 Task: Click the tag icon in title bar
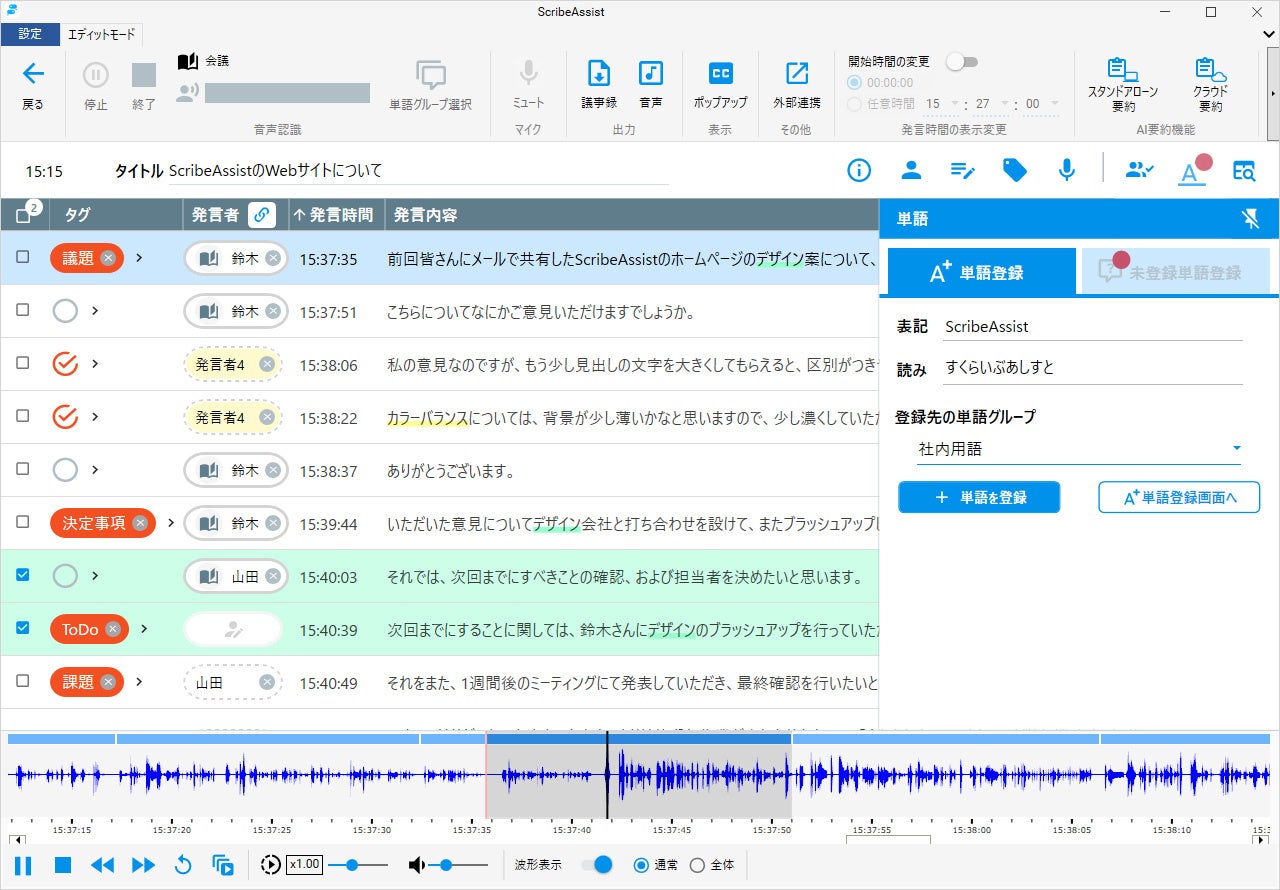[x=1015, y=171]
